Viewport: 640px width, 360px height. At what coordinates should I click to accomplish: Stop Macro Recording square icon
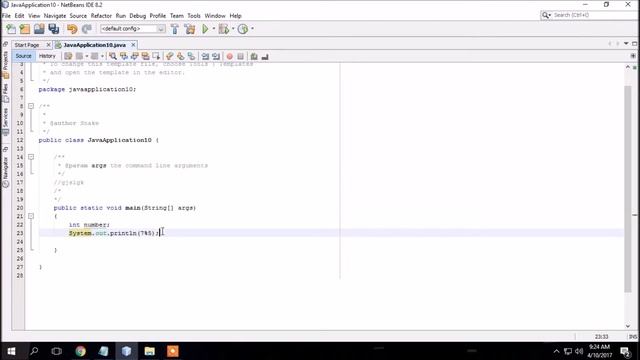point(240,56)
